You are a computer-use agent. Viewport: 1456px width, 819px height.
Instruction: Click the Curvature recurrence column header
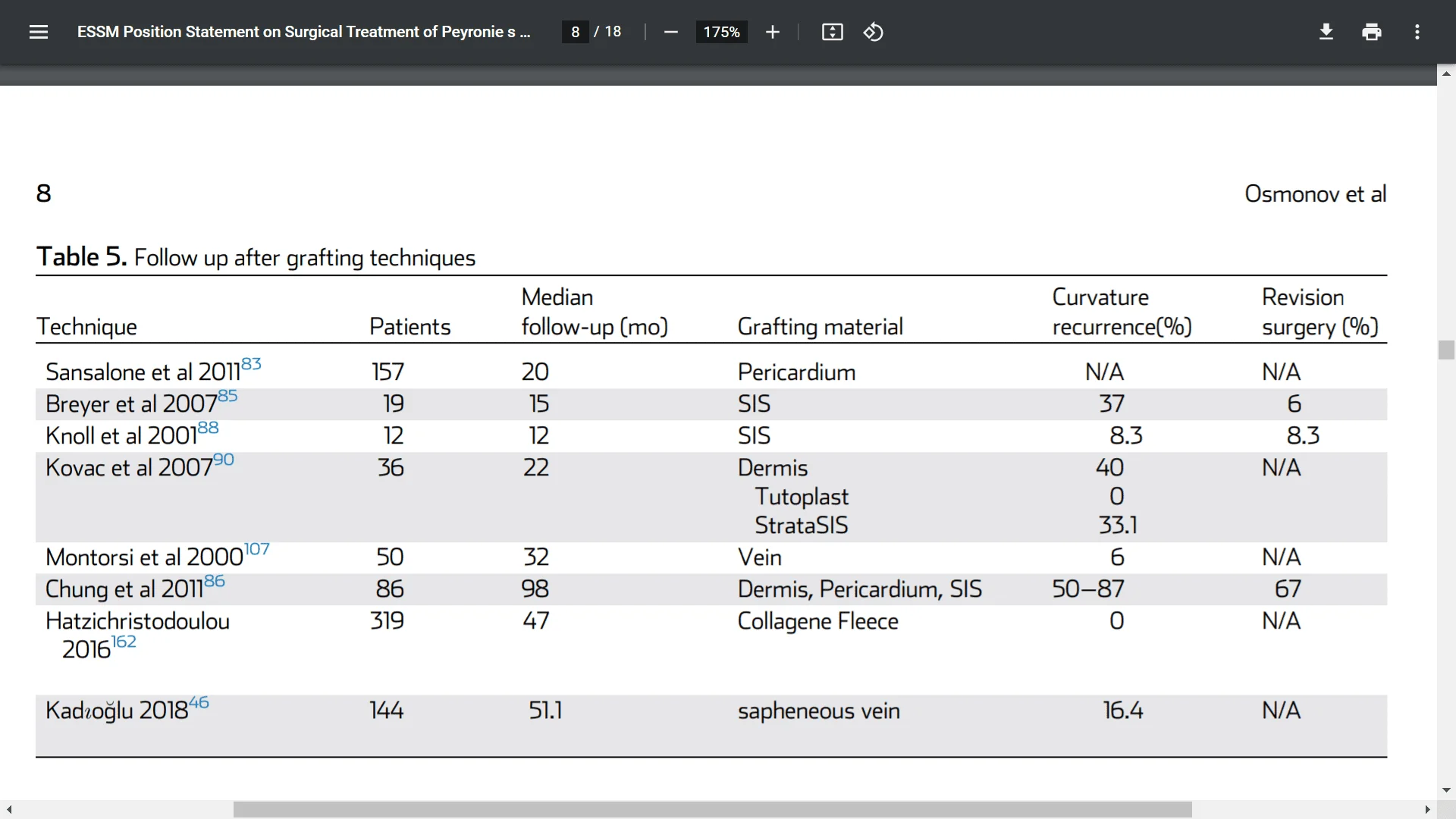pyautogui.click(x=1122, y=312)
